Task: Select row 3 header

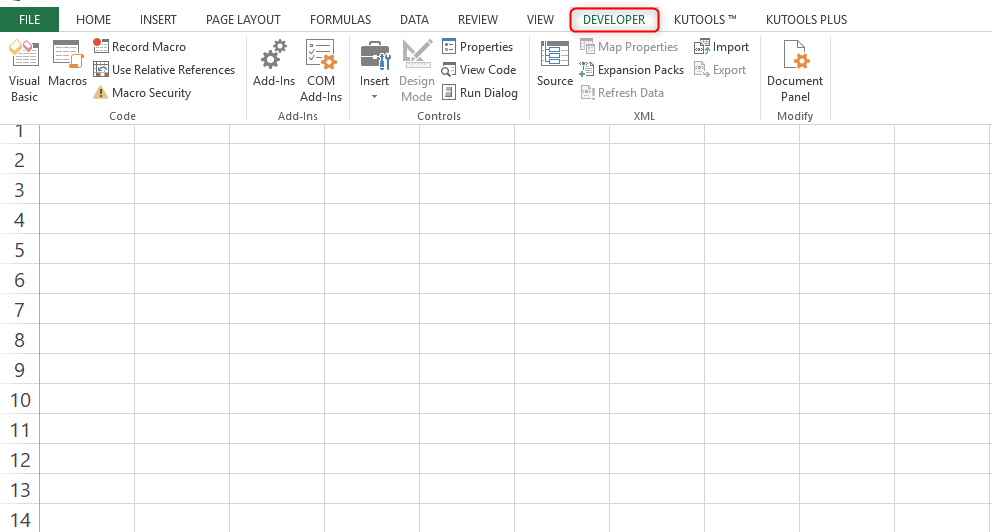Action: point(20,189)
